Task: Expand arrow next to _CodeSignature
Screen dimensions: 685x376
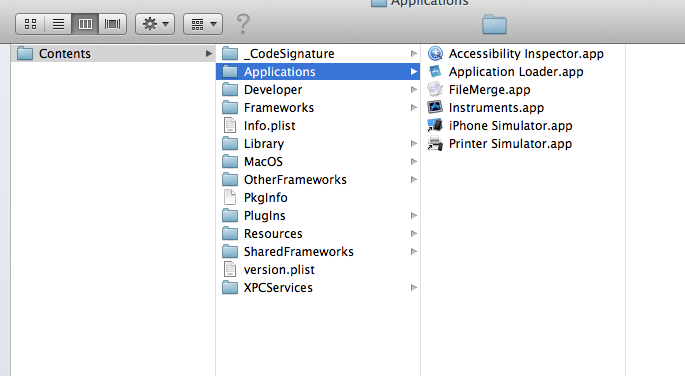Action: pos(414,53)
